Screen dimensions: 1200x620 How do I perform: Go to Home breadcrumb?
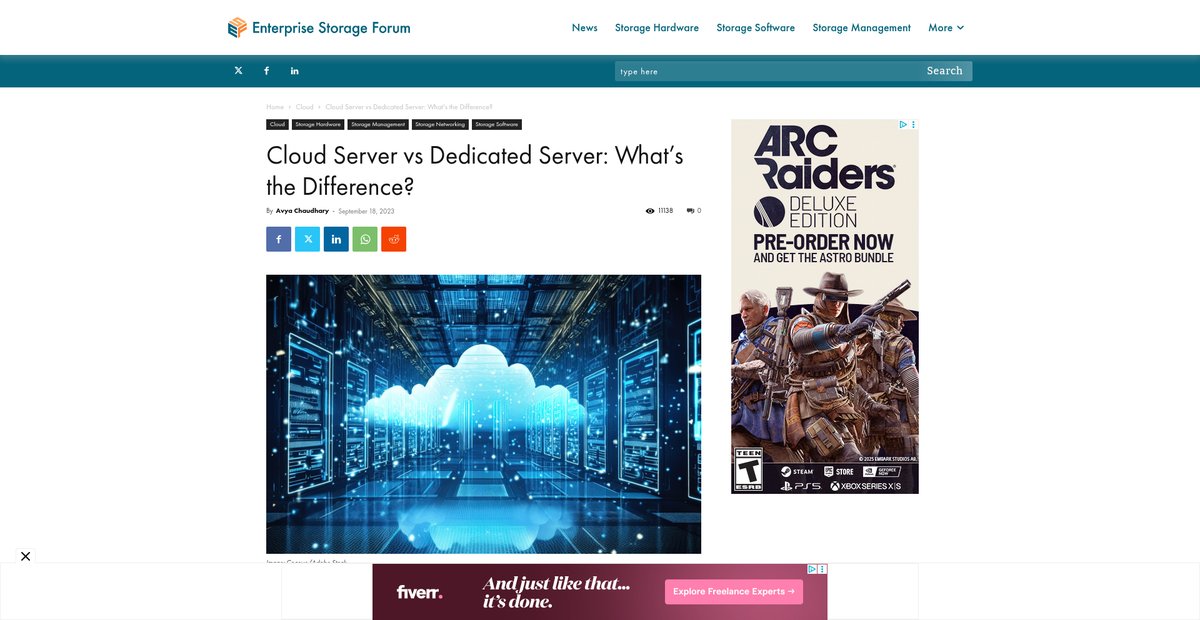click(275, 107)
